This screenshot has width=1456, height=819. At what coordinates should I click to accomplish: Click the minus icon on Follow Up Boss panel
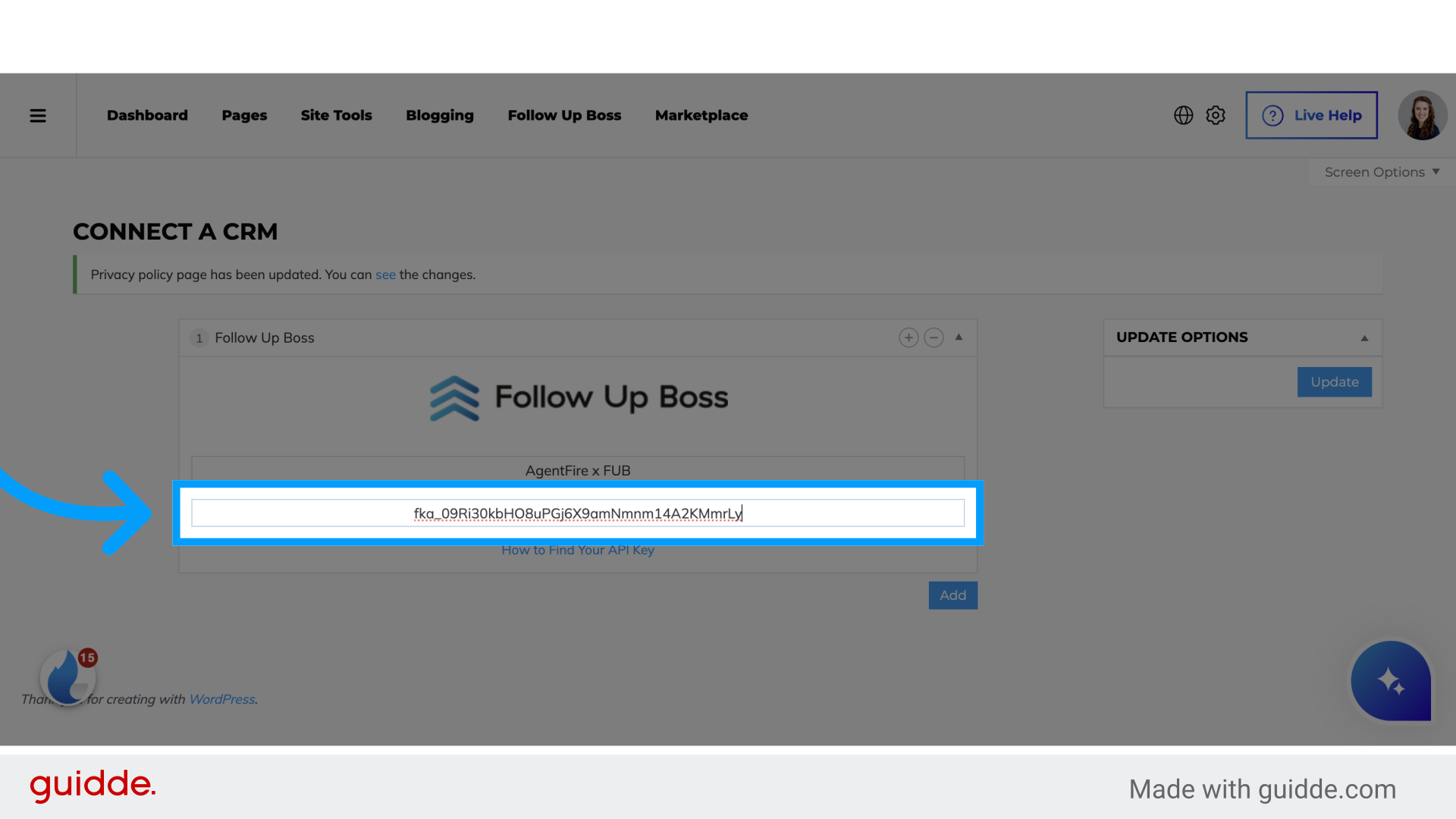[x=934, y=337]
